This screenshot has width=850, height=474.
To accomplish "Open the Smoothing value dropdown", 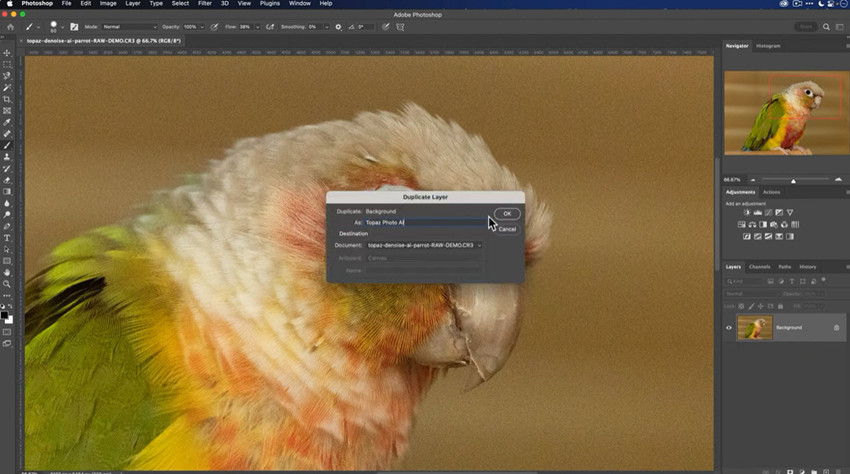I will [x=326, y=27].
